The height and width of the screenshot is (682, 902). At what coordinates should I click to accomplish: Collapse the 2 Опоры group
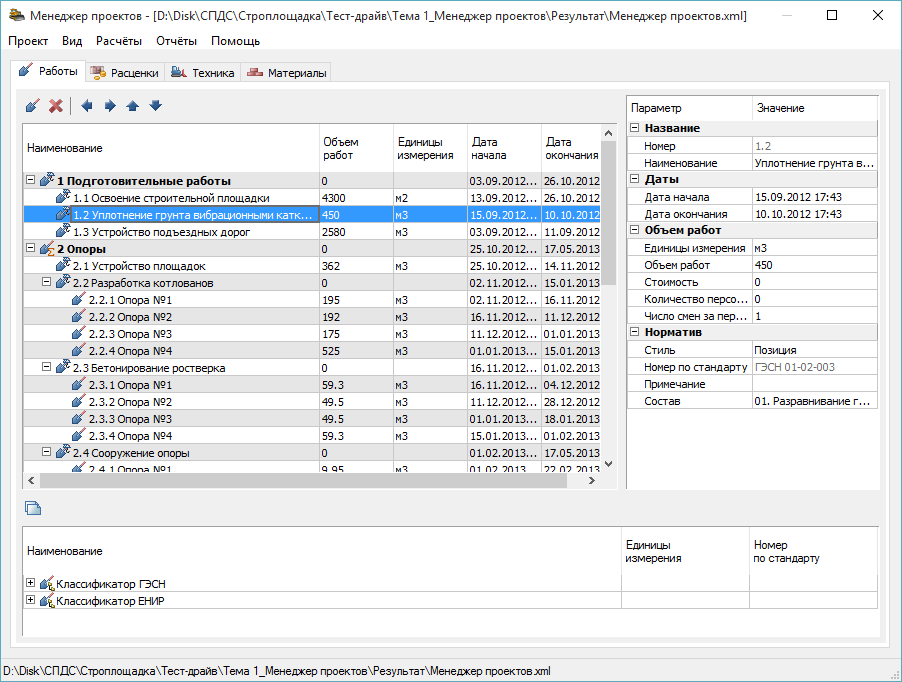(x=30, y=248)
